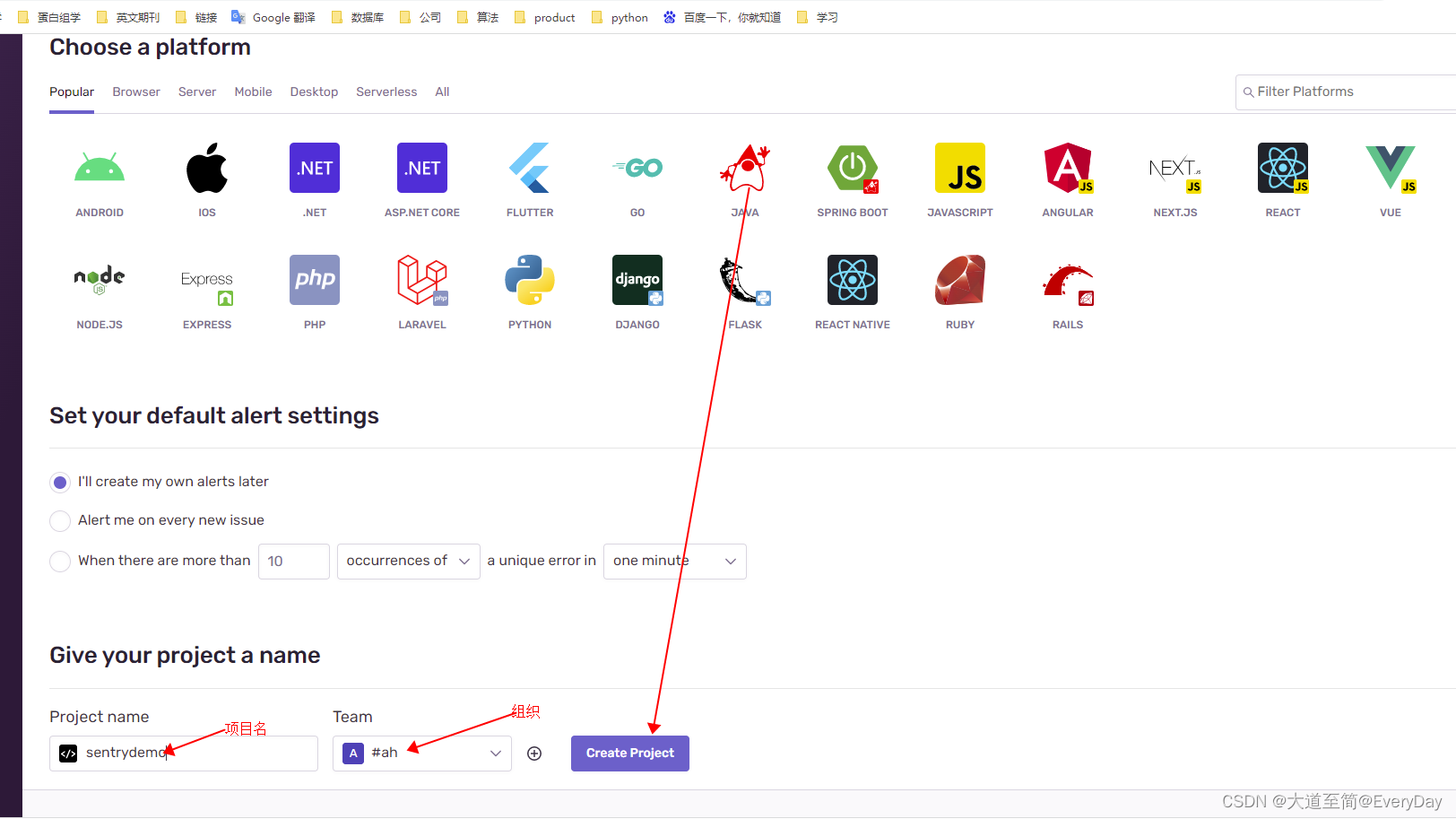Choose the JavaScript platform icon
The height and width of the screenshot is (819, 1456).
click(960, 168)
